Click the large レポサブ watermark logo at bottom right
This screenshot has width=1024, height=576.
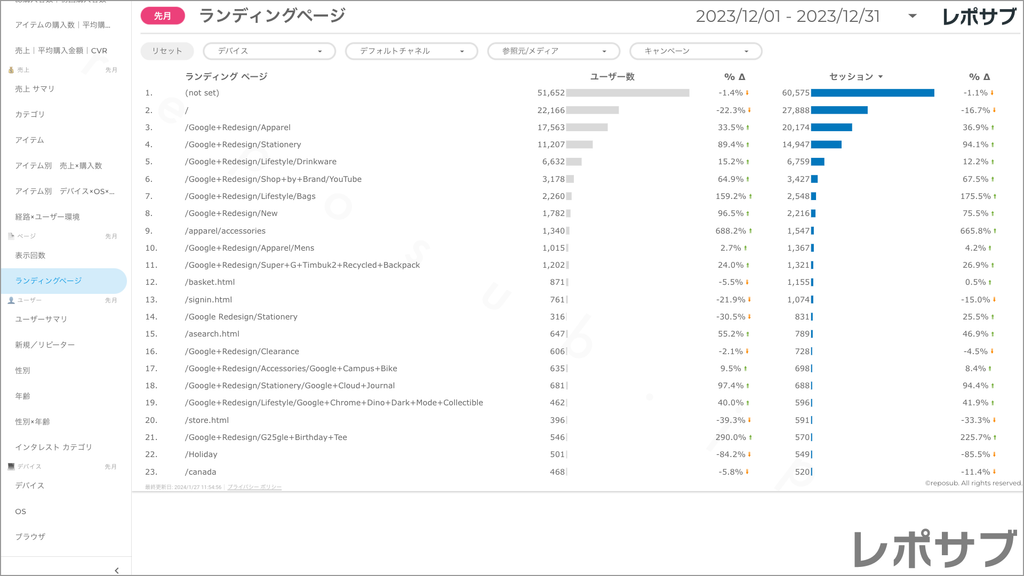[x=931, y=548]
